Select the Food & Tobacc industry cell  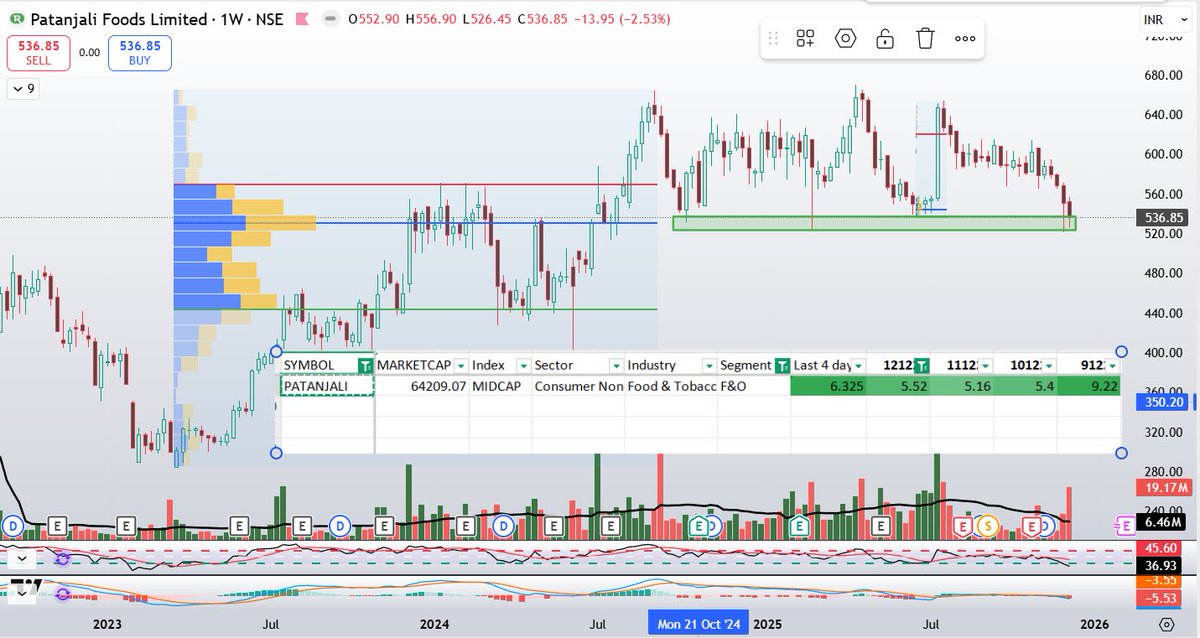671,385
